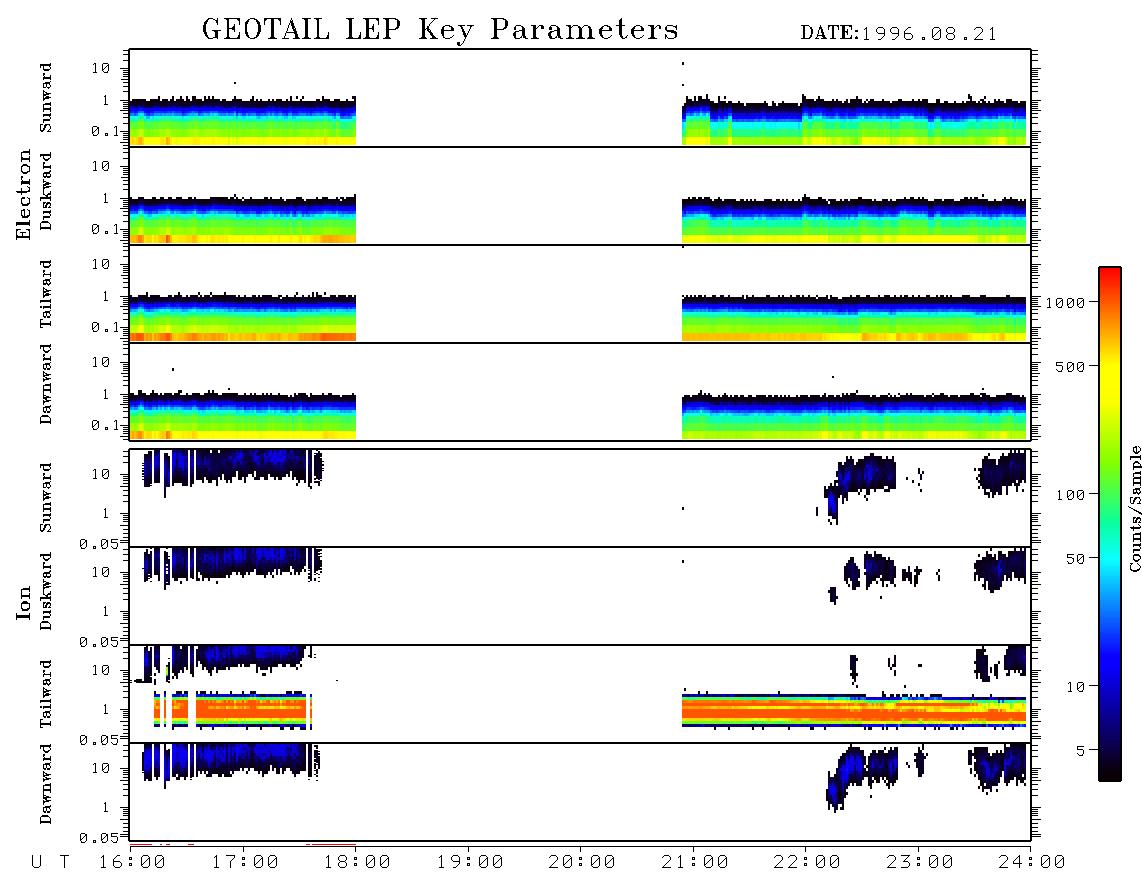Screen dimensions: 1142x880
Task: Click the Ion Tailward panel label
Action: pos(46,694)
